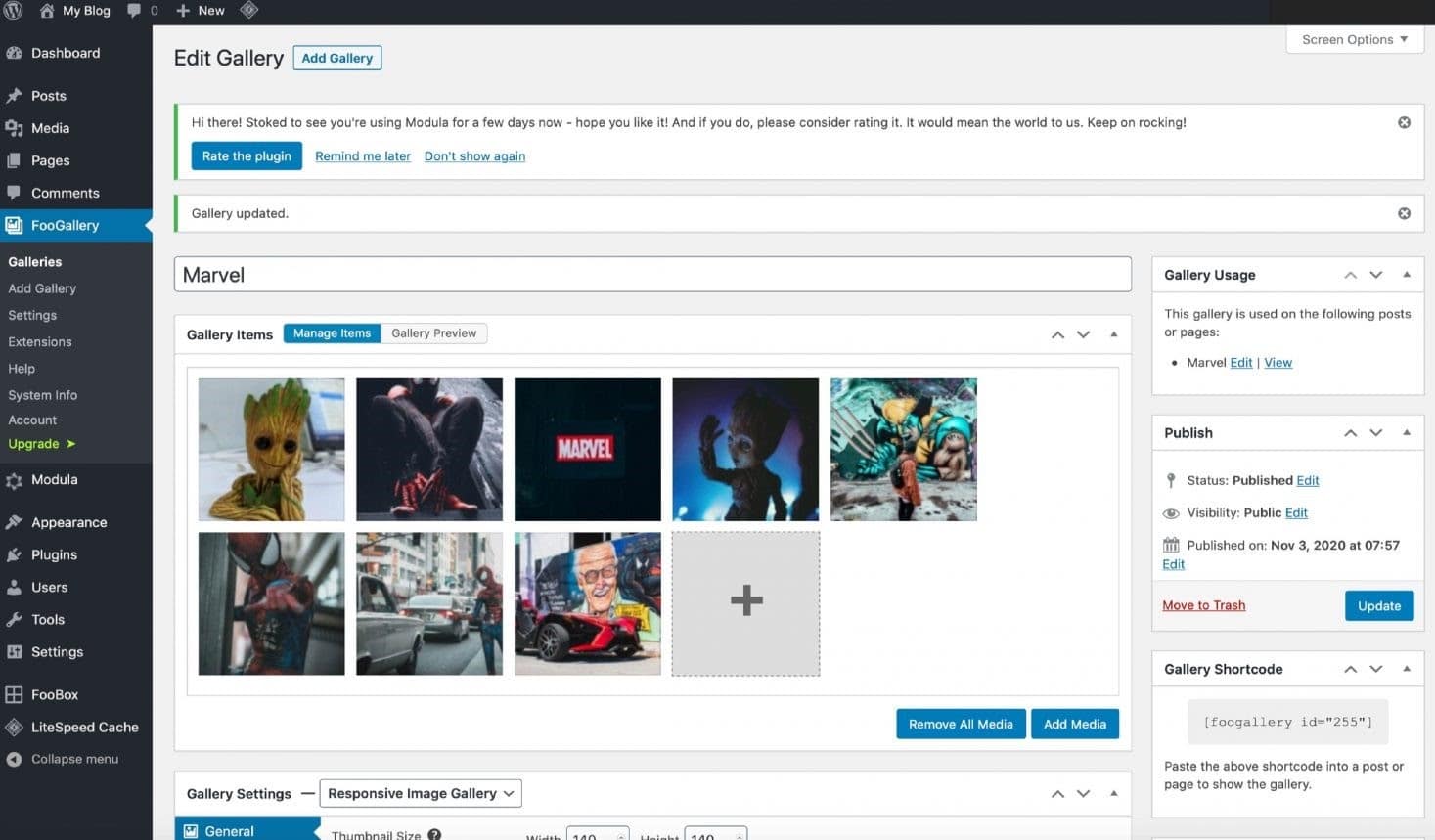1435x840 pixels.
Task: Click the diamond plugin icon in admin bar
Action: point(248,11)
